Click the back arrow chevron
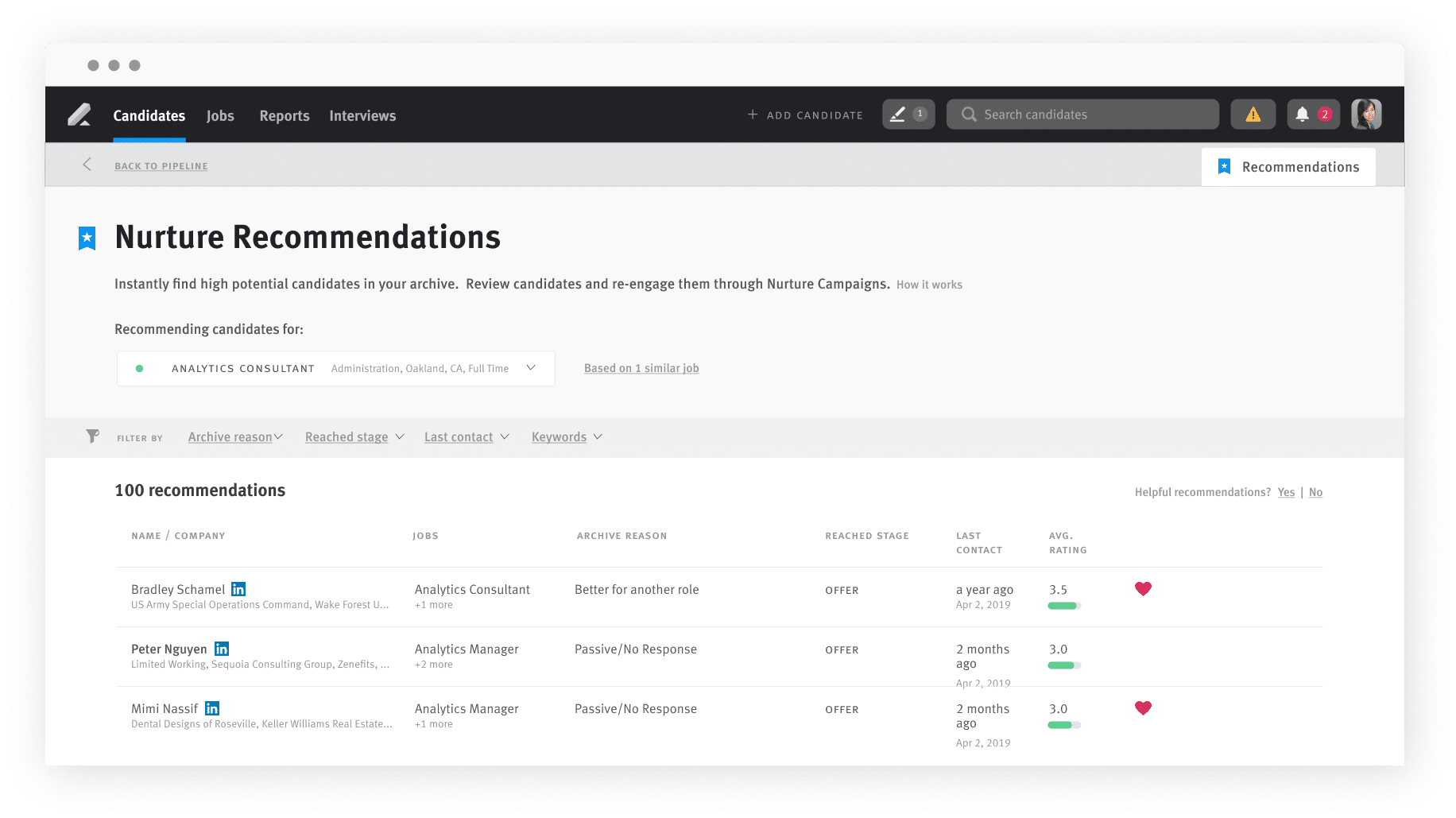The image size is (1456, 818). [x=87, y=165]
